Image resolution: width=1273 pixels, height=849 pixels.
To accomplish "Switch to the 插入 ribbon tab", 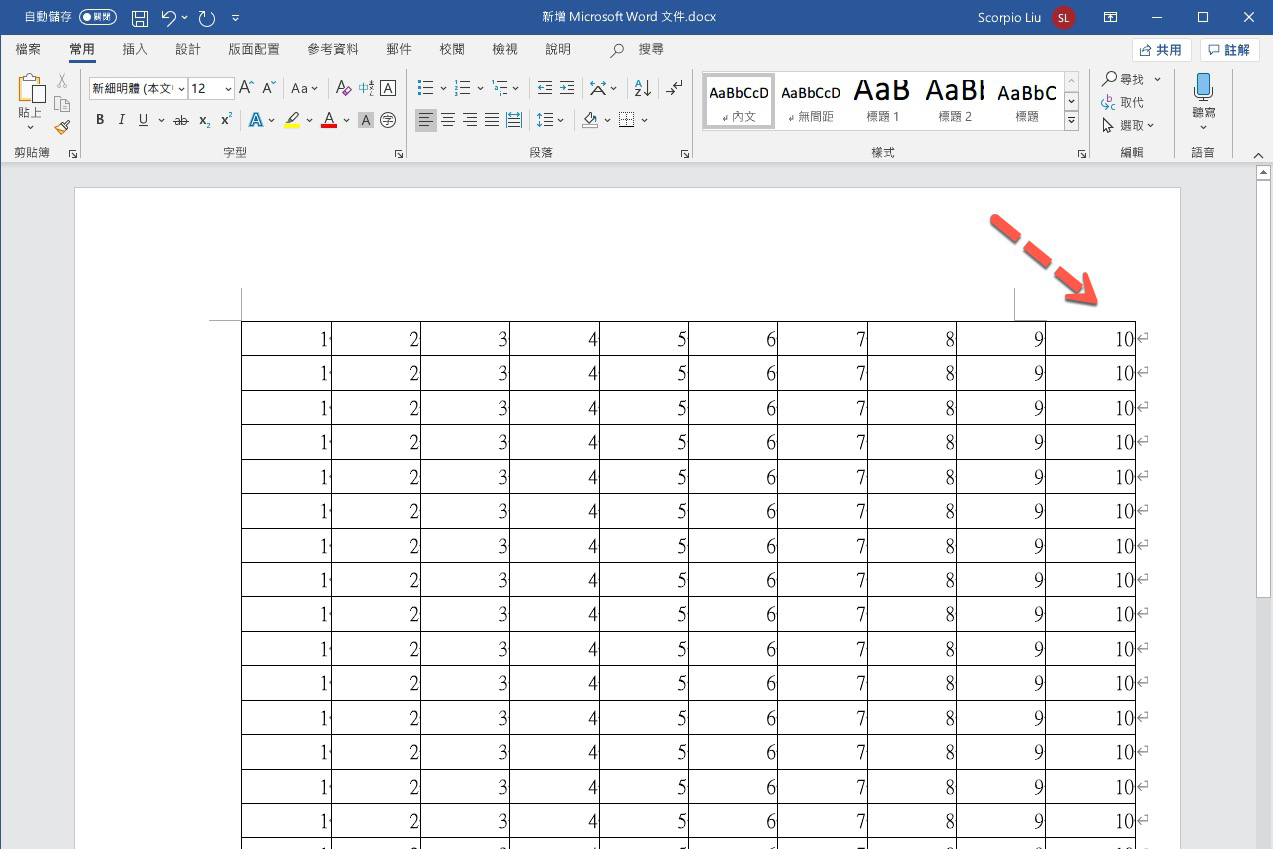I will (135, 48).
